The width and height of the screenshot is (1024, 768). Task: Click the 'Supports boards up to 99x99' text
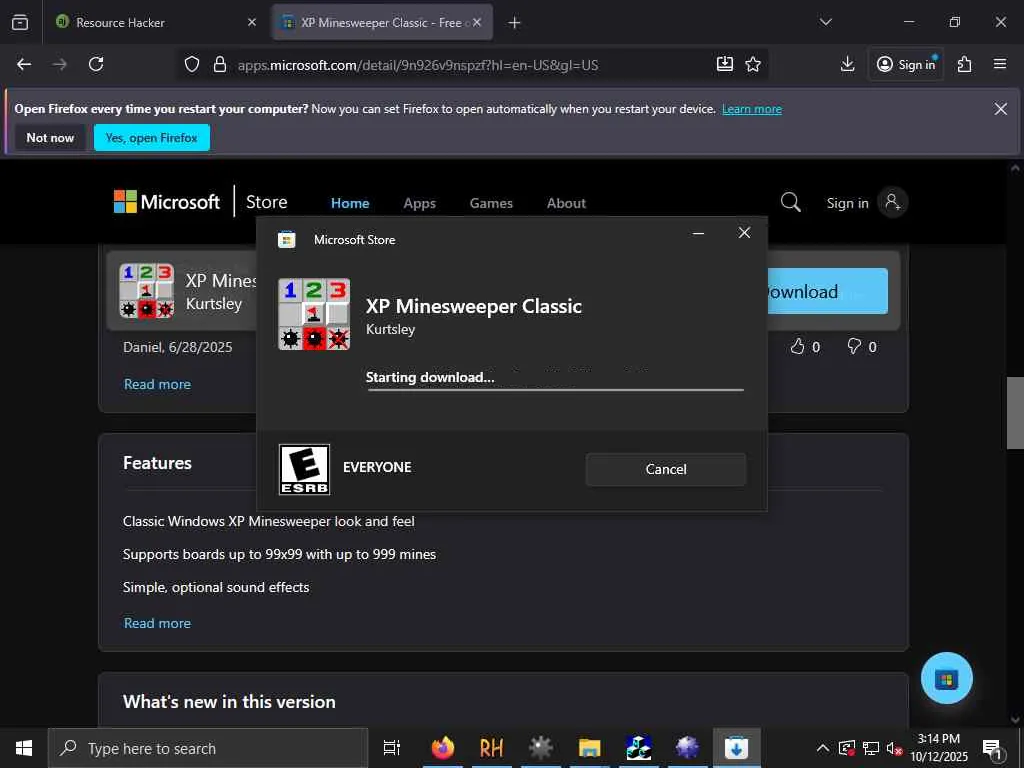280,554
